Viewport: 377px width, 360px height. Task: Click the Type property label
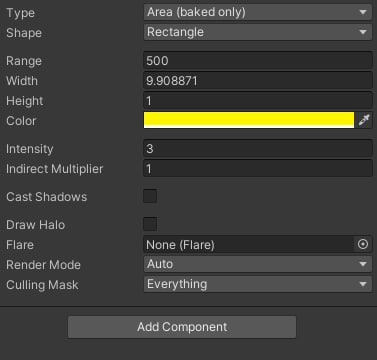click(20, 13)
